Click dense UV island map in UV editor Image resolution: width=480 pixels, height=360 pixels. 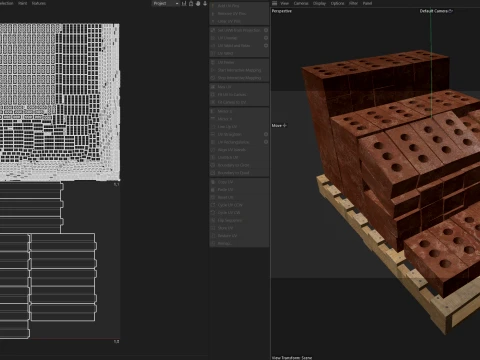coord(59,102)
